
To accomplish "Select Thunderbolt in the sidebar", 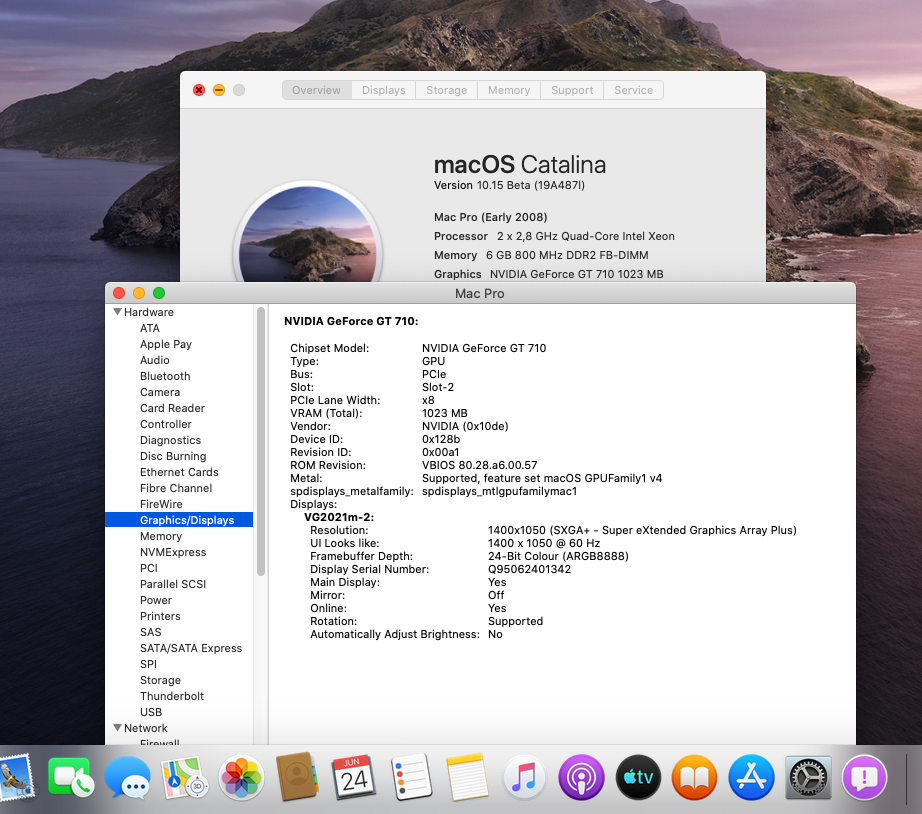I will tap(172, 696).
